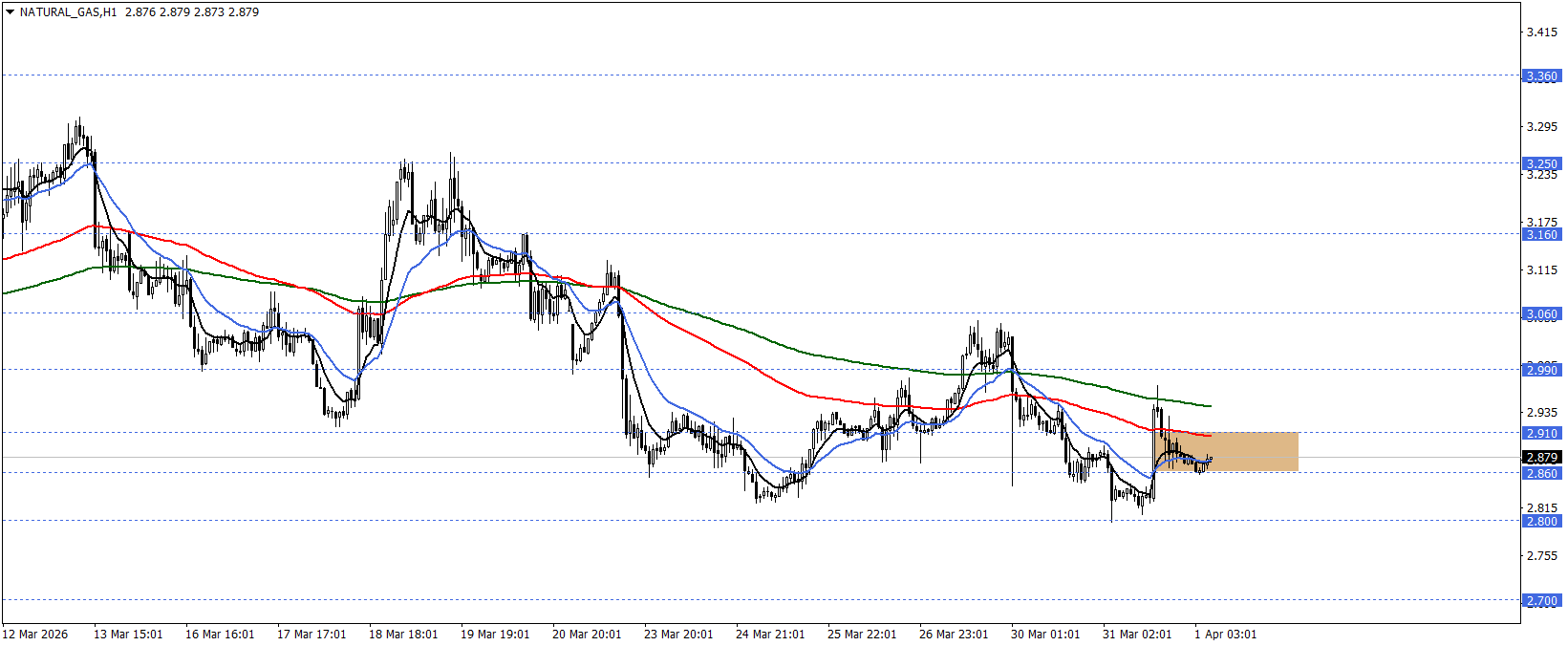Click the 2.860 price level label
This screenshot has height=646, width=1568.
1541,473
